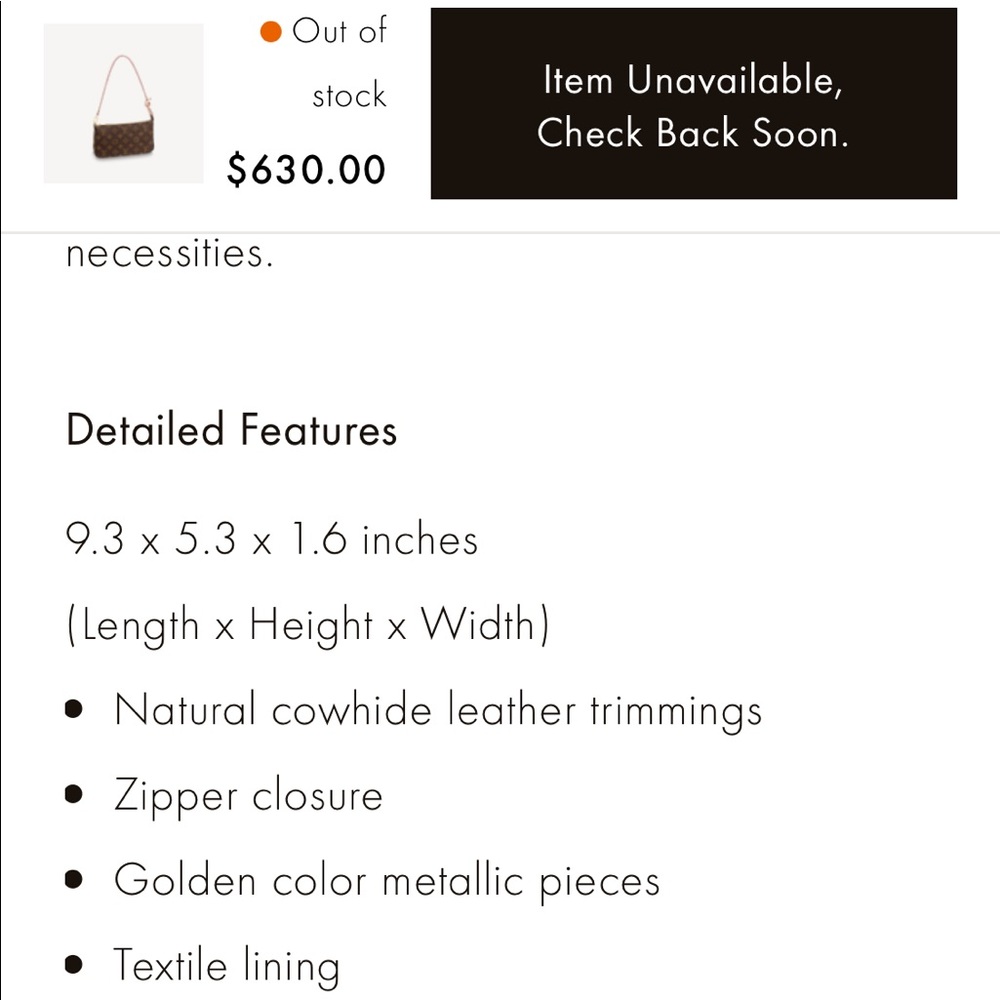Click the Natural cowhide leather trimmings bullet

(x=438, y=709)
